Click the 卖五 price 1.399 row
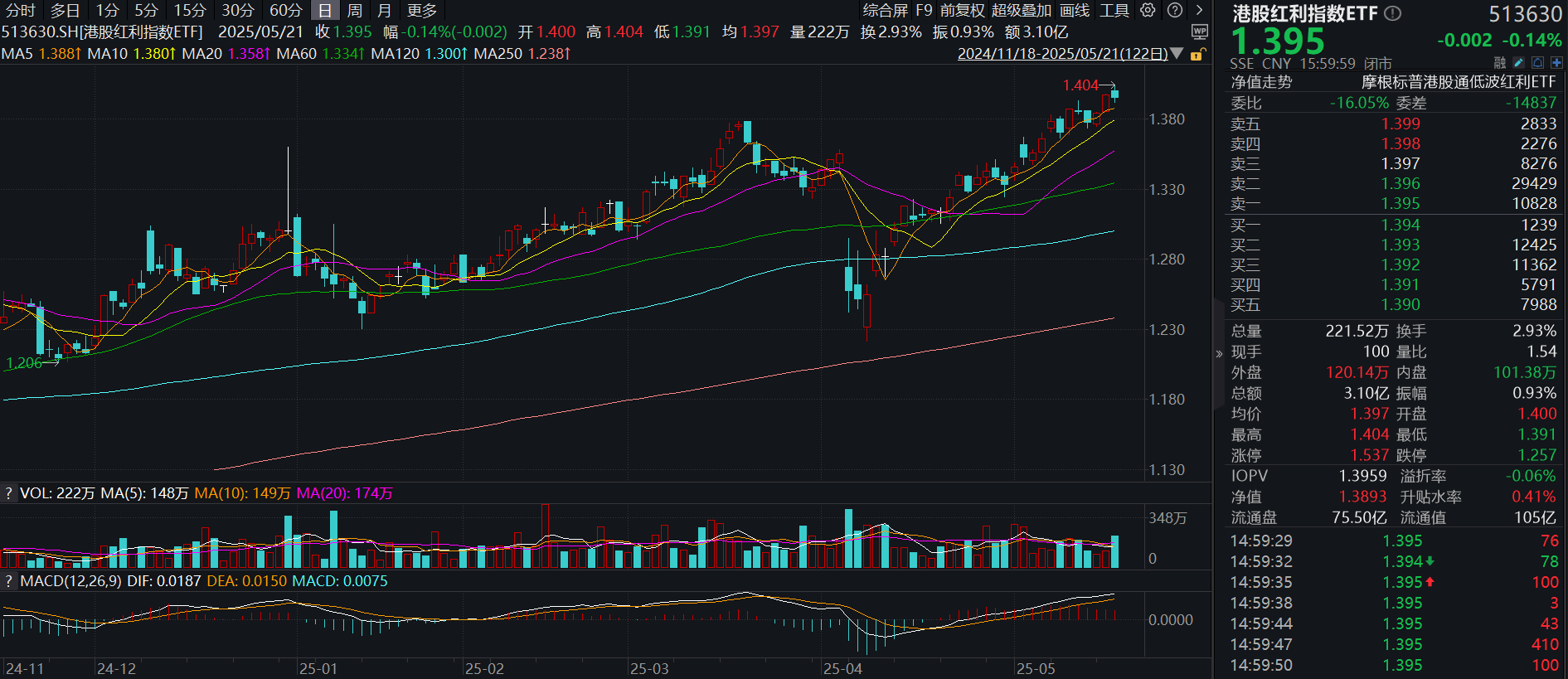Image resolution: width=1568 pixels, height=679 pixels. (1394, 124)
